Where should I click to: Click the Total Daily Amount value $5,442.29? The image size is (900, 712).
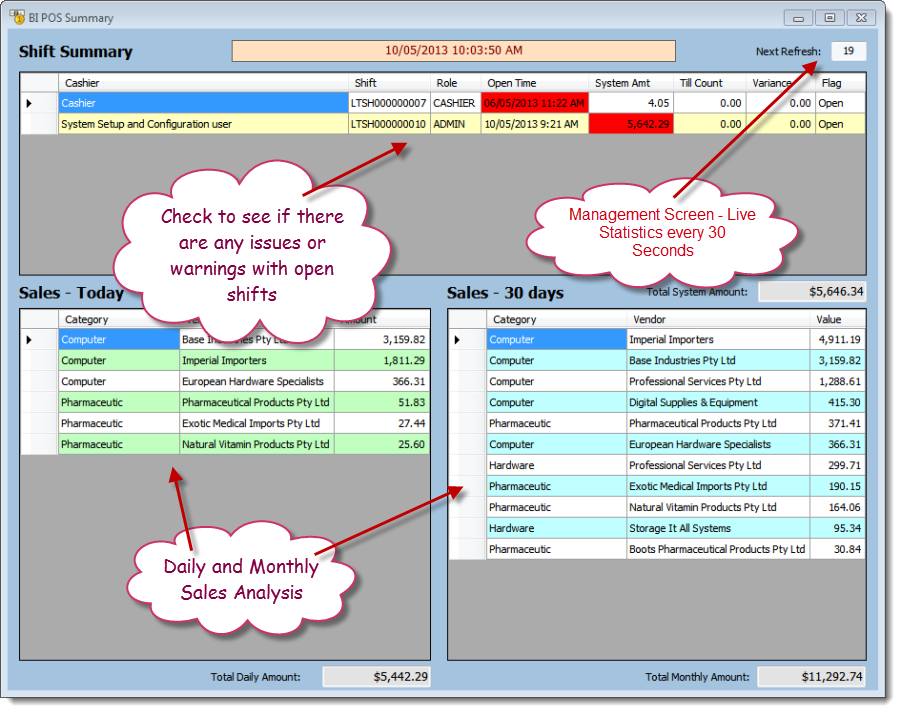(x=377, y=677)
